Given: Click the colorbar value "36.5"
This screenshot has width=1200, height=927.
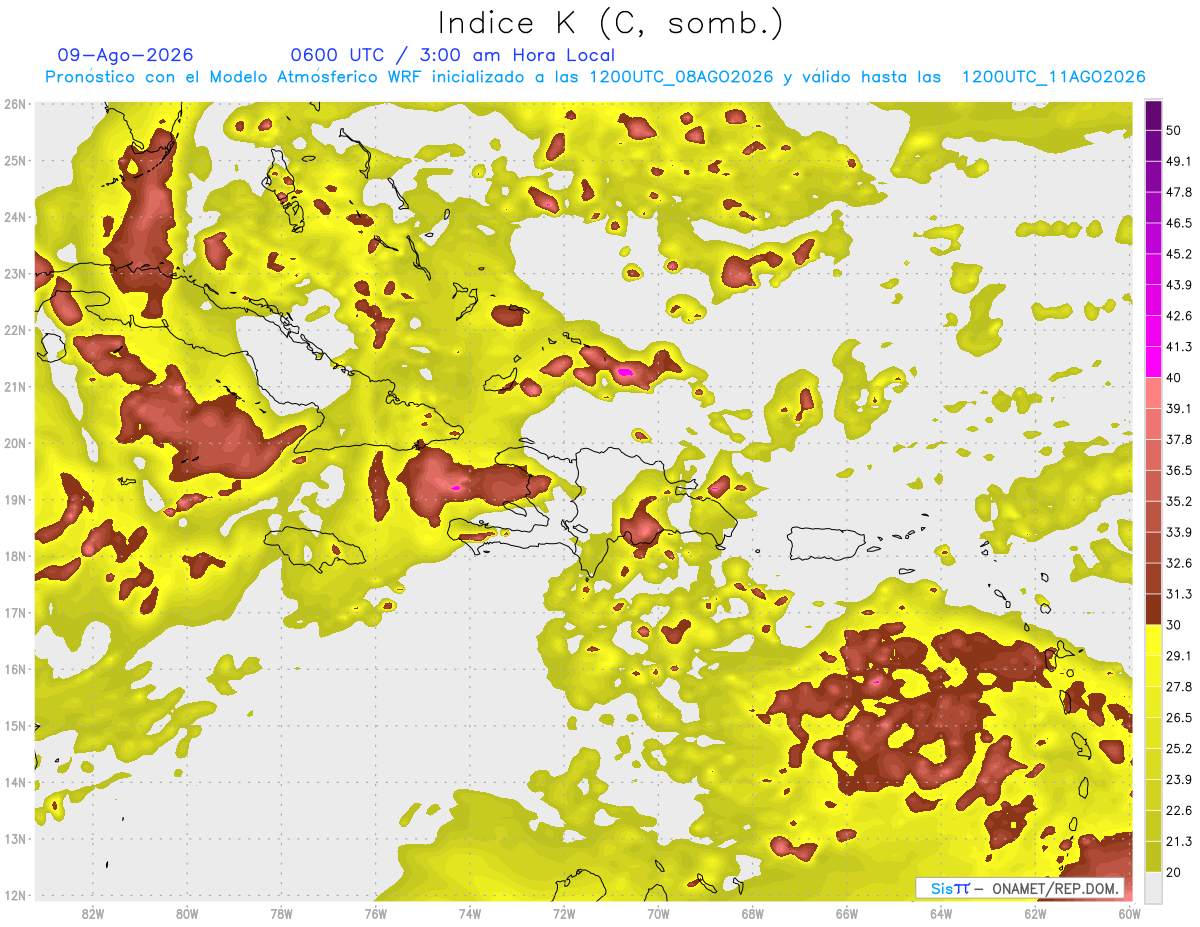Looking at the screenshot, I should 1179,470.
